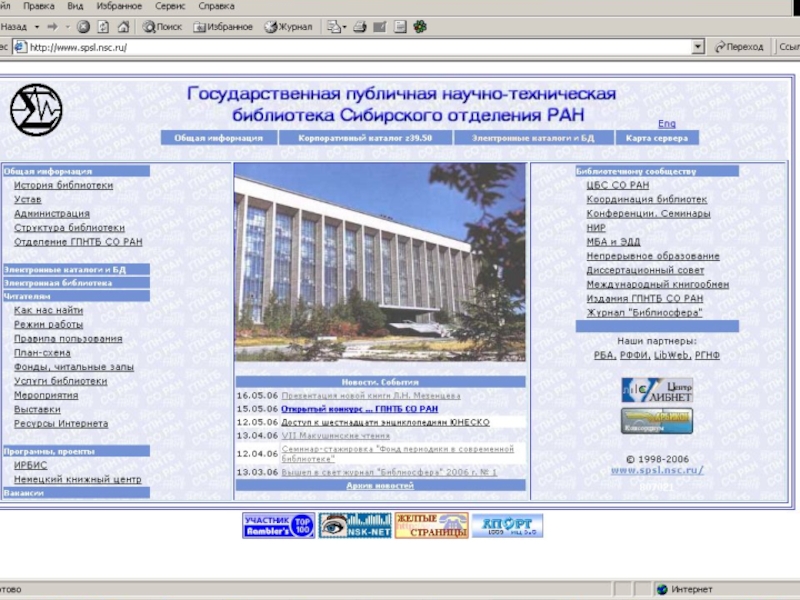
Task: Switch to English via Eng link
Action: (x=666, y=124)
